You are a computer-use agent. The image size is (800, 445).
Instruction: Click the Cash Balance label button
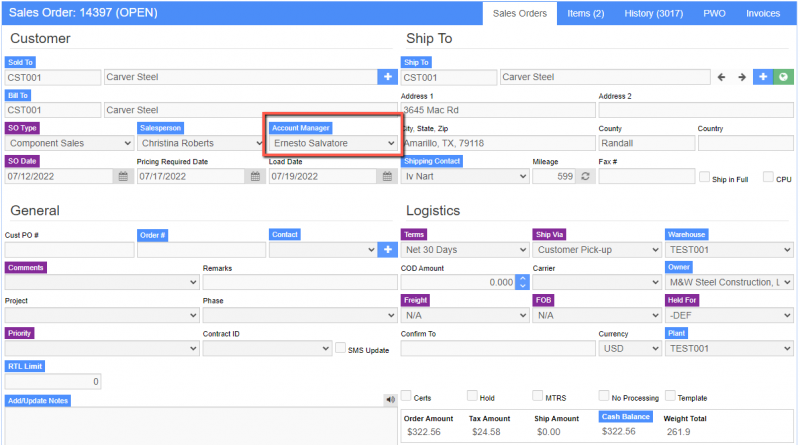pyautogui.click(x=626, y=417)
